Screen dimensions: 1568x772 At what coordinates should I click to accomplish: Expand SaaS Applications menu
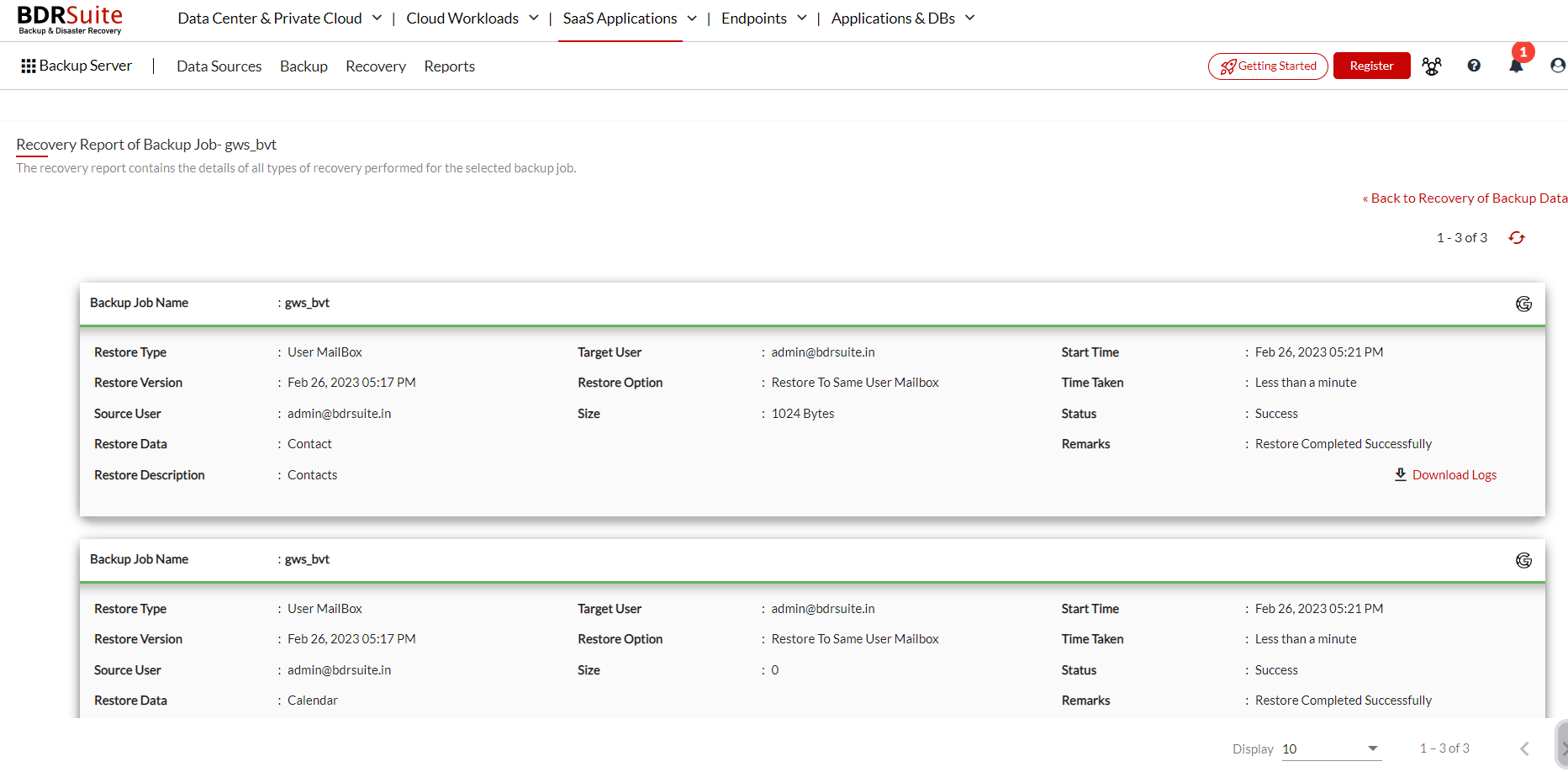point(630,19)
